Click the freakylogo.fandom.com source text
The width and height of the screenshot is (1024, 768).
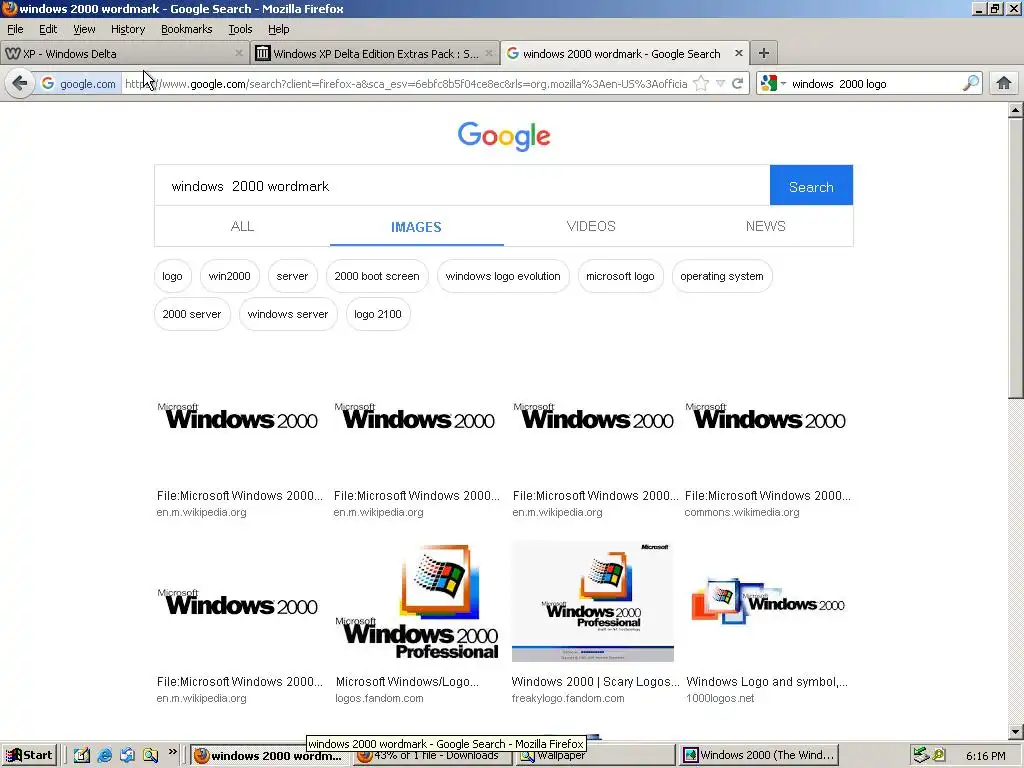(568, 699)
